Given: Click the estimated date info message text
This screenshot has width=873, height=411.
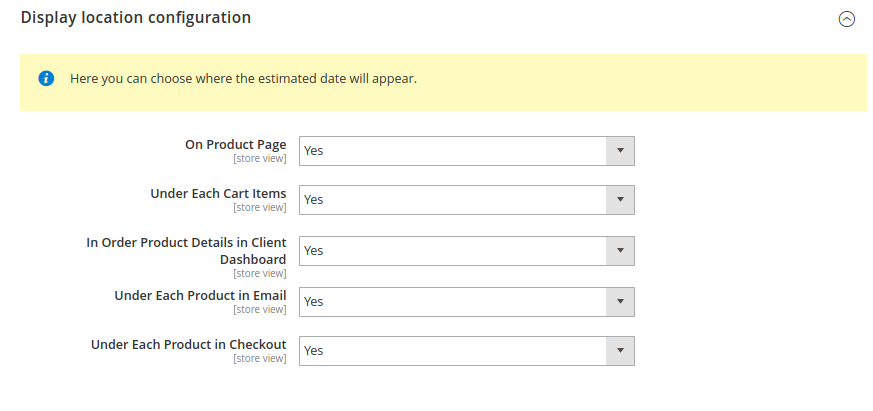Looking at the screenshot, I should point(243,79).
